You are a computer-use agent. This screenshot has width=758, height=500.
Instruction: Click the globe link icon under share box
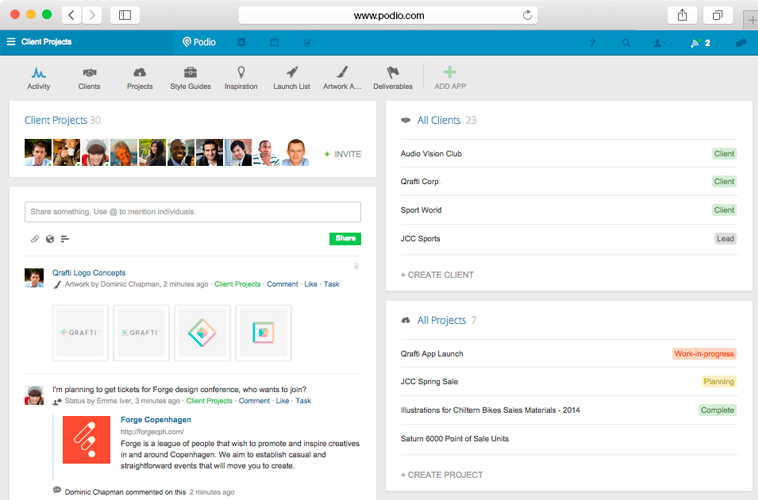(x=50, y=239)
